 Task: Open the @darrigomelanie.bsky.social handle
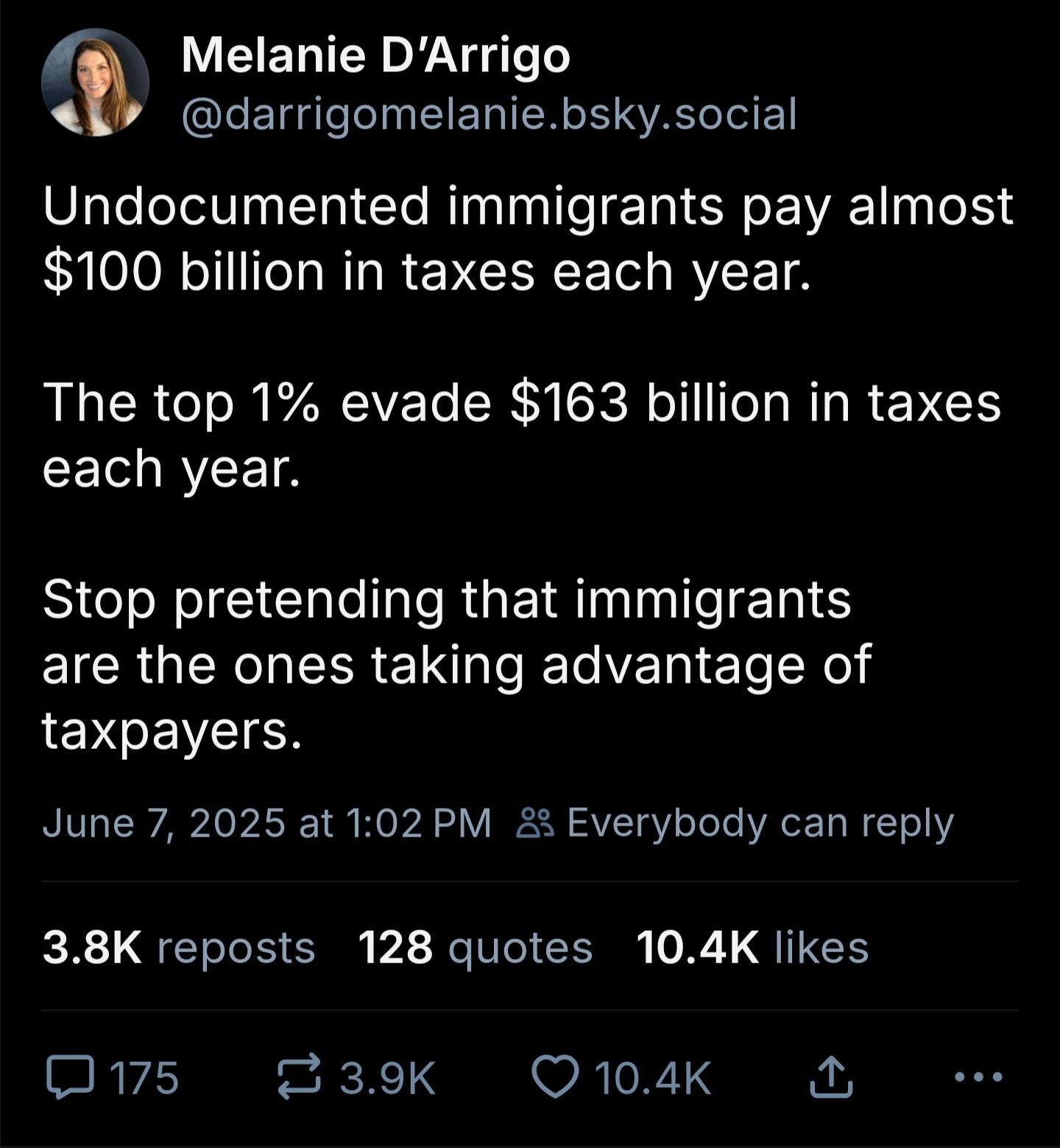489,115
